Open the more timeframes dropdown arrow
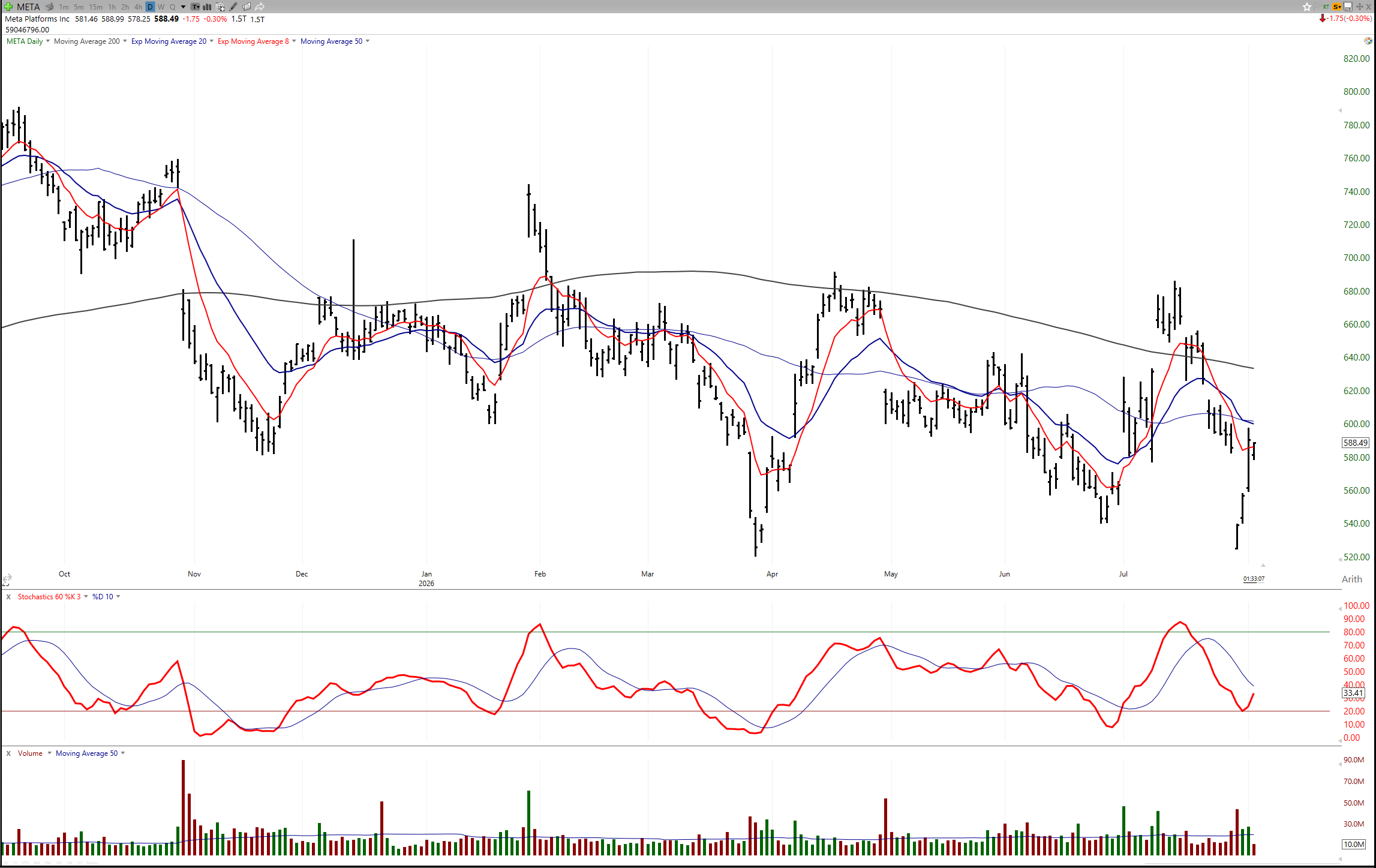This screenshot has width=1376, height=868. tap(183, 7)
